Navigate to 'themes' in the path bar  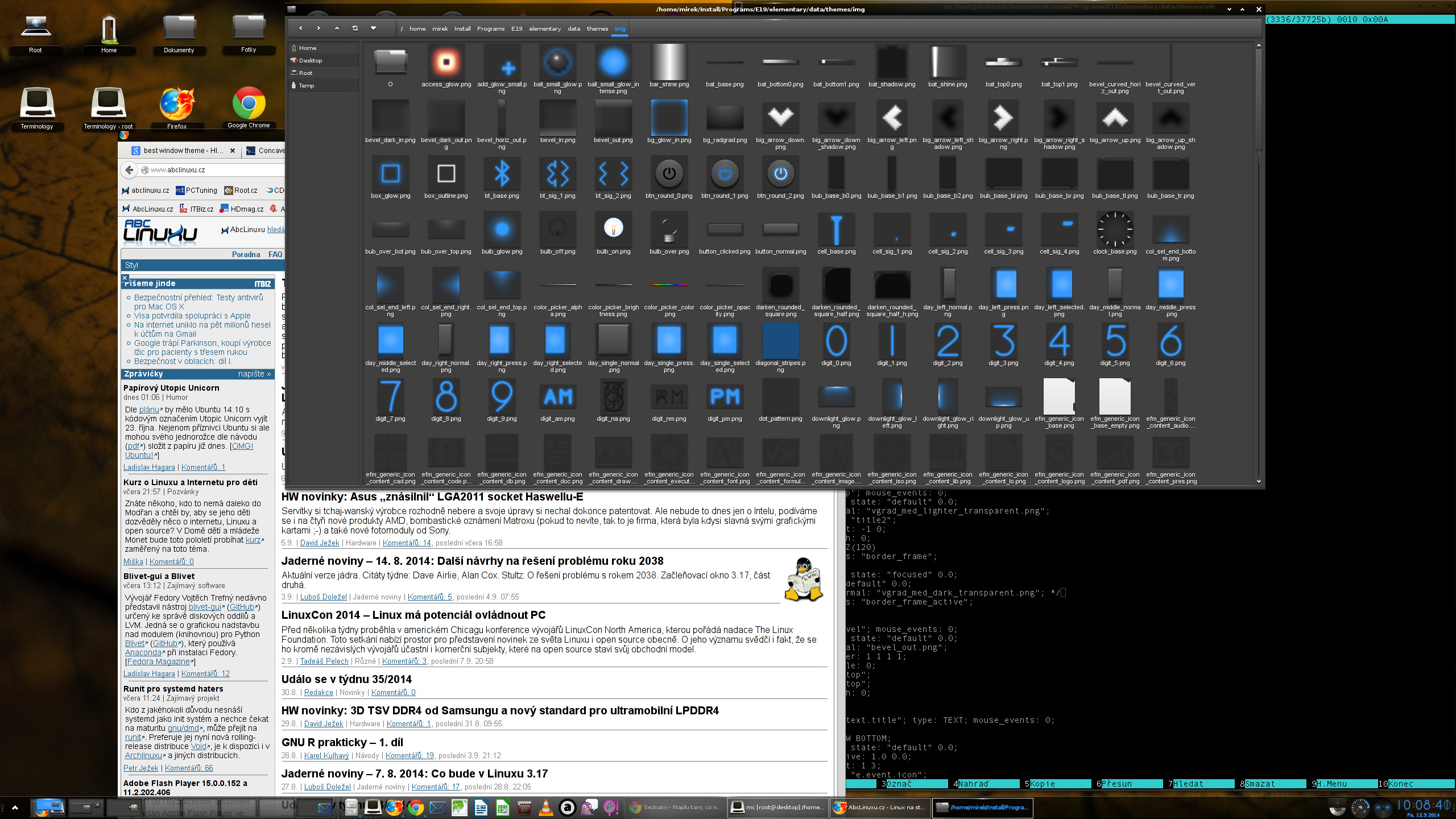(x=597, y=28)
